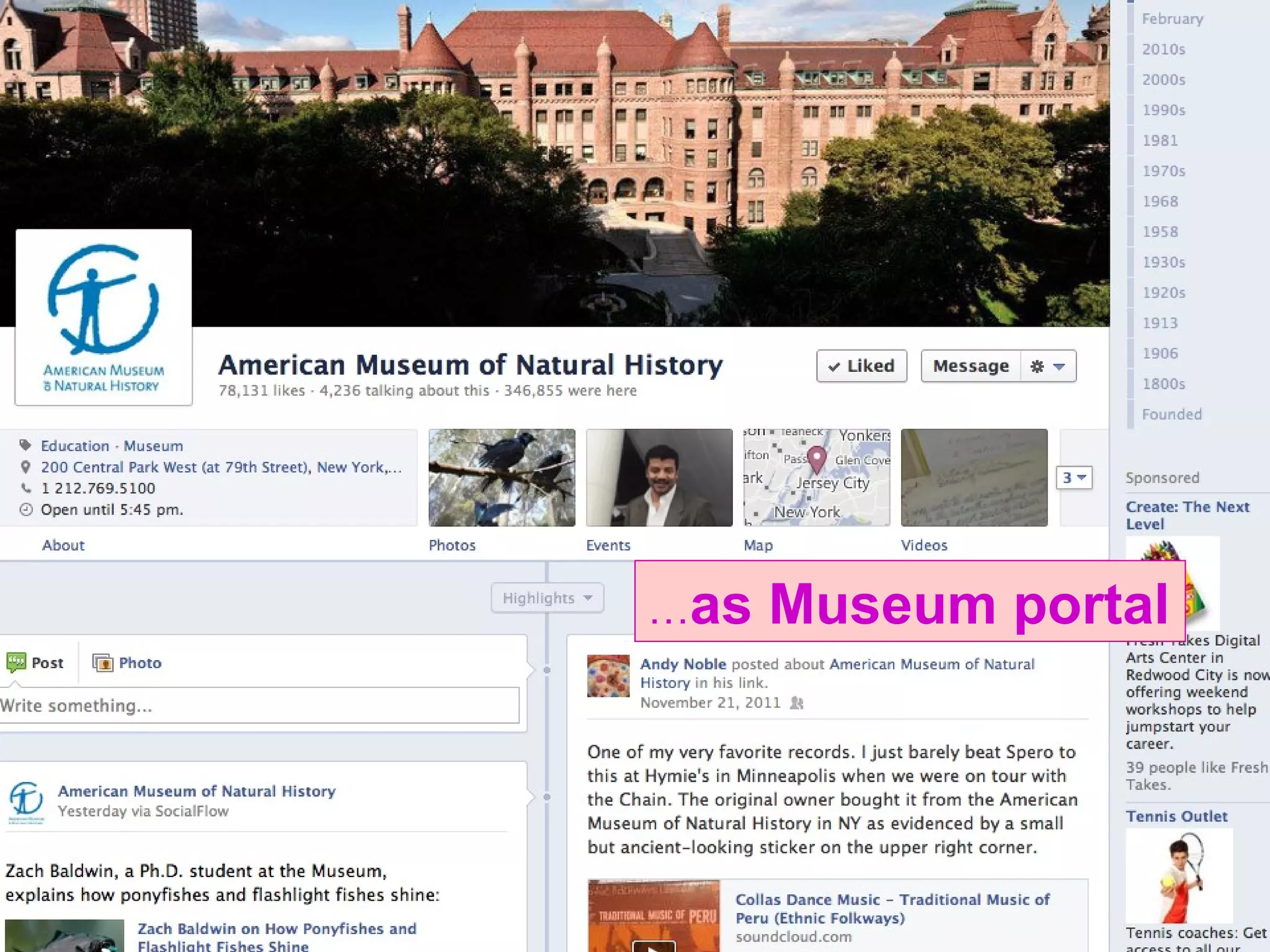Expand the 3 more apps dropdown
Screen dimensions: 1270x952
1074,477
